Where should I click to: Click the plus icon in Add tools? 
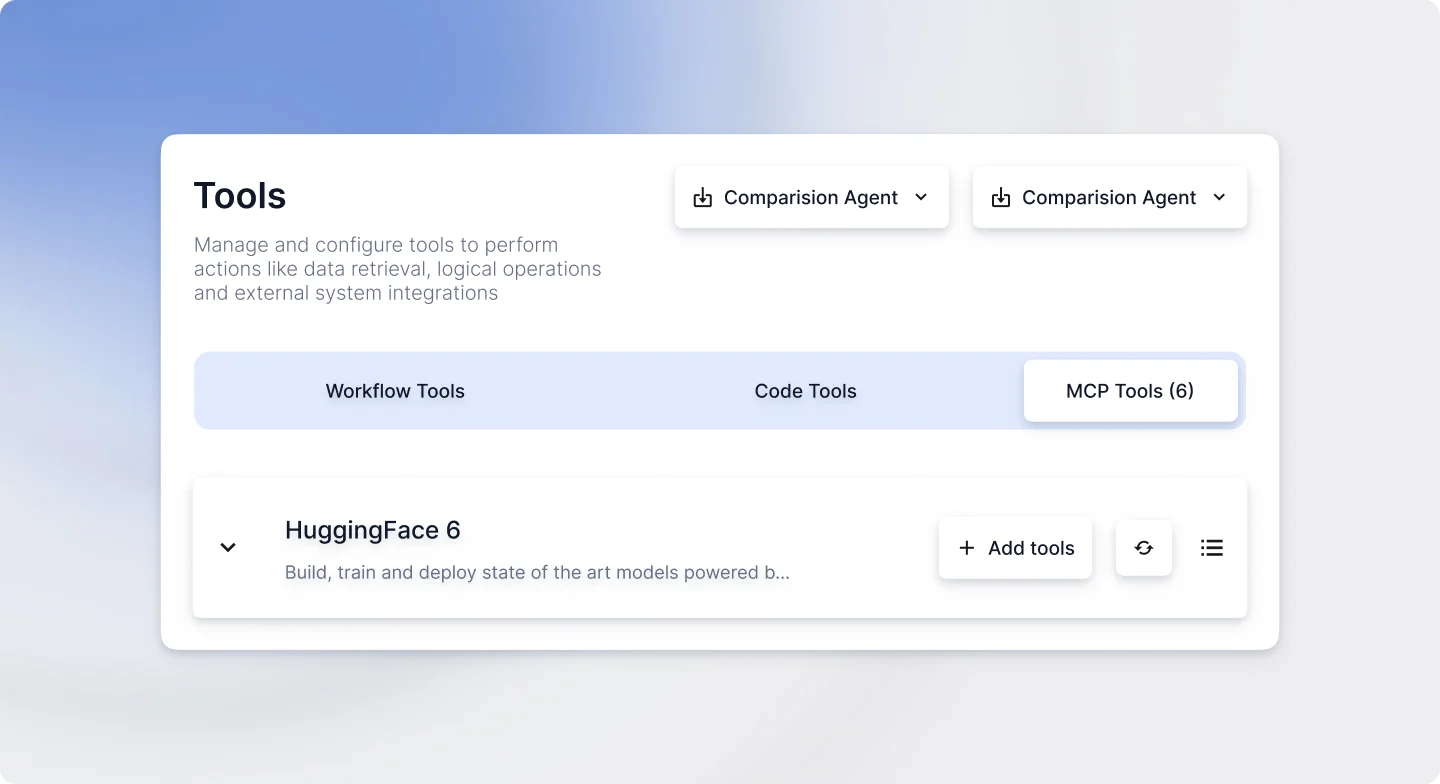[966, 548]
